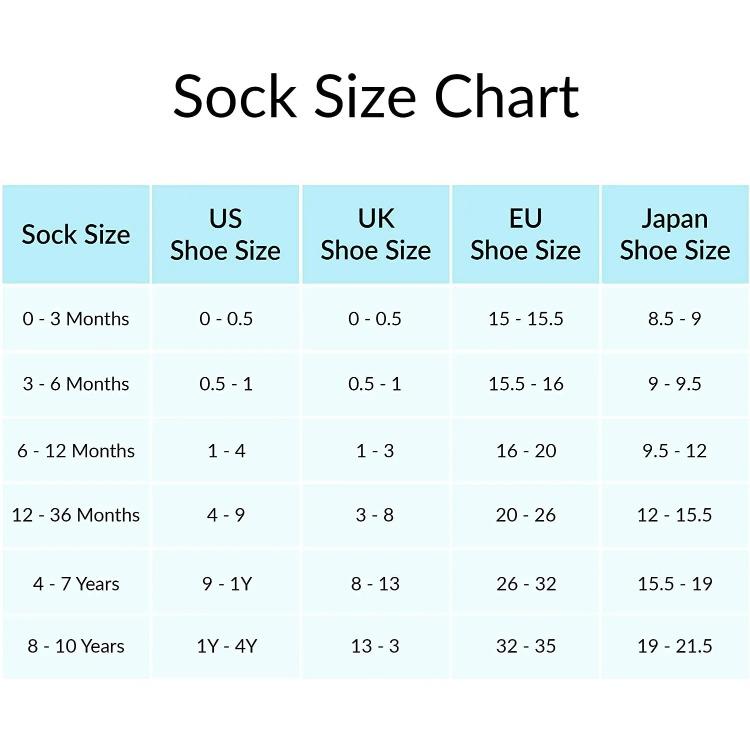Click the 0 - 3 Months row label
The height and width of the screenshot is (750, 750).
pos(76,319)
